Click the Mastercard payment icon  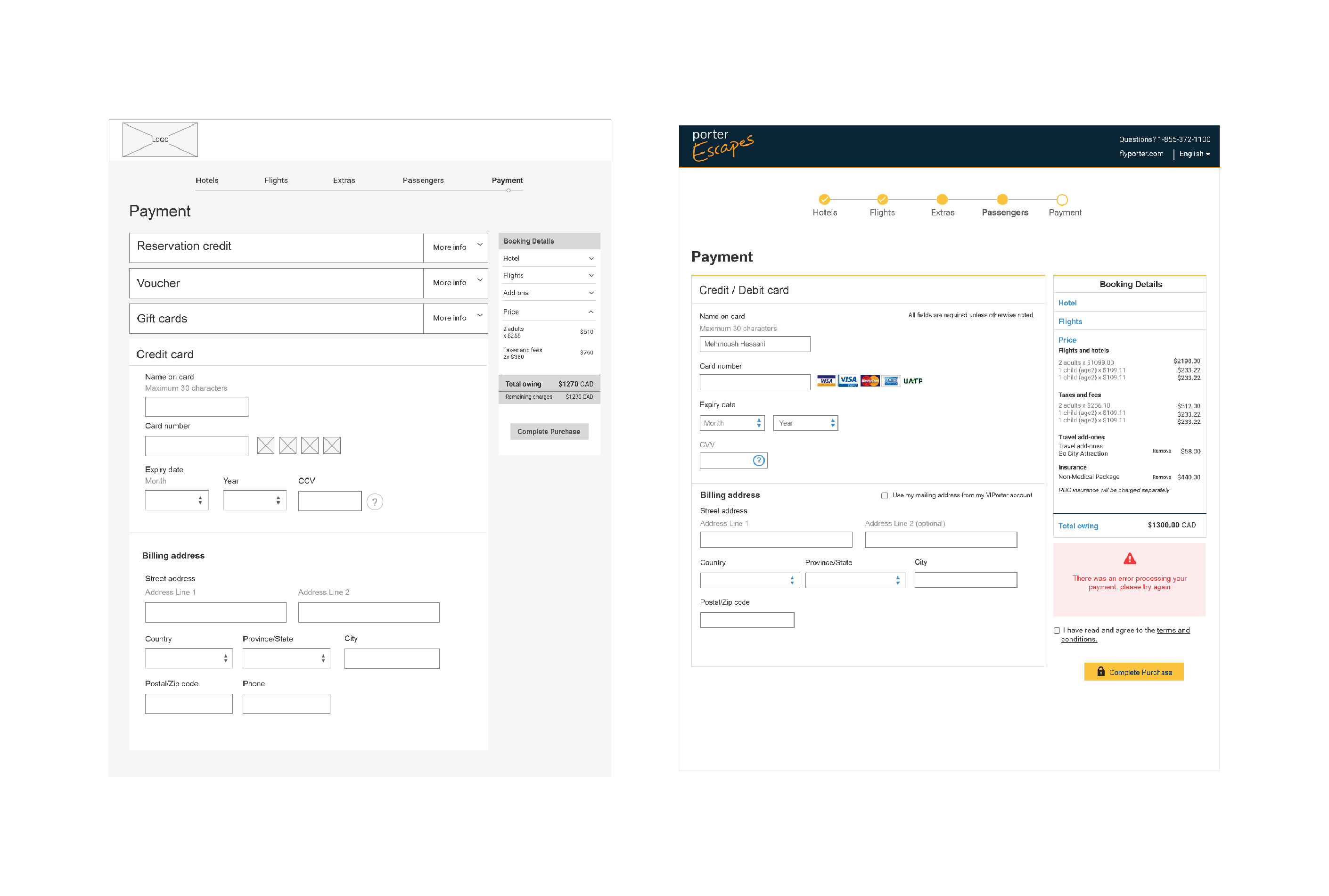coord(868,381)
